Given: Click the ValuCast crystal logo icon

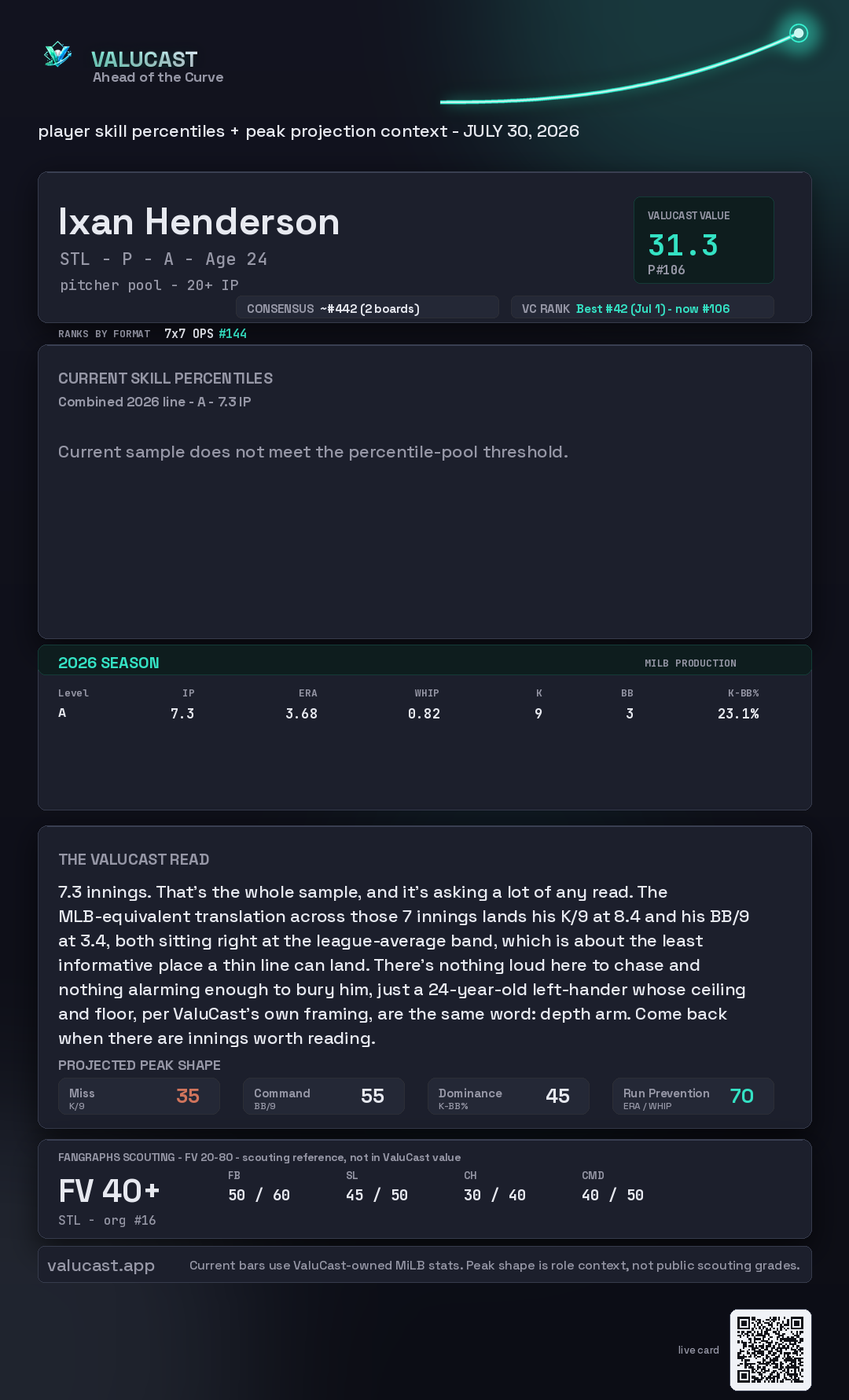Looking at the screenshot, I should coord(57,55).
